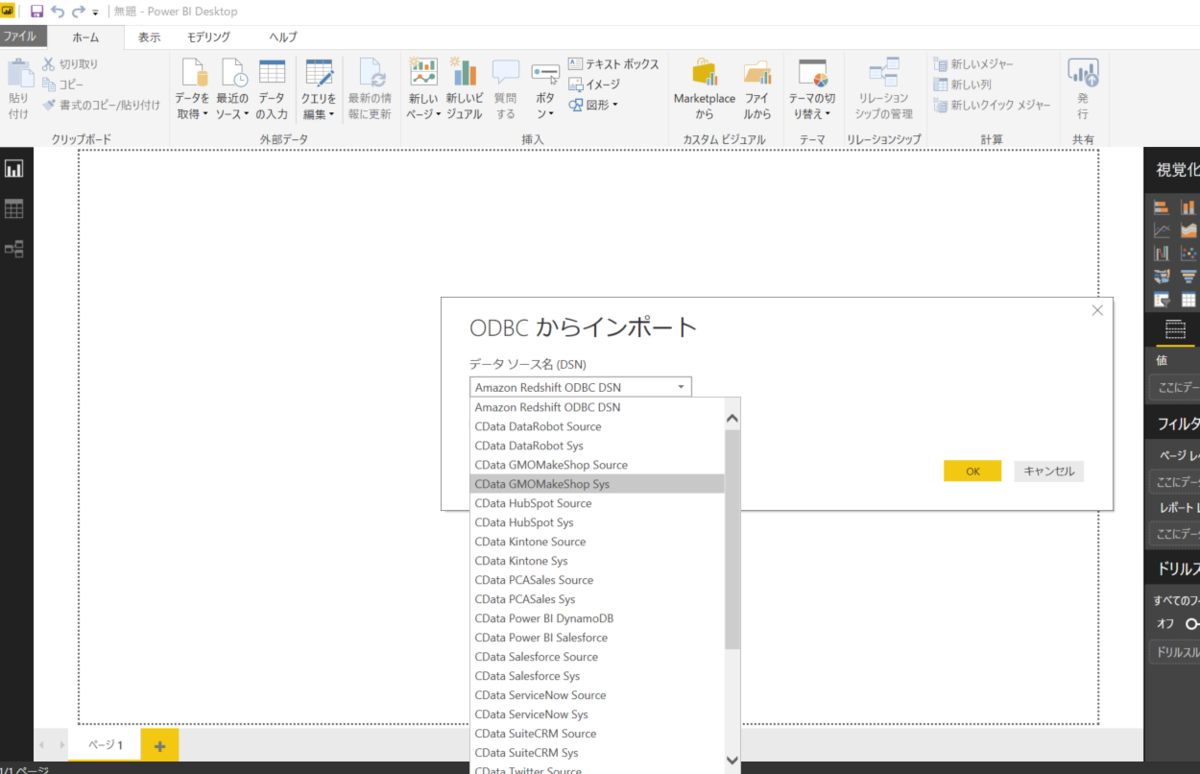
Task: Open 質問する to ask a question
Action: 505,85
